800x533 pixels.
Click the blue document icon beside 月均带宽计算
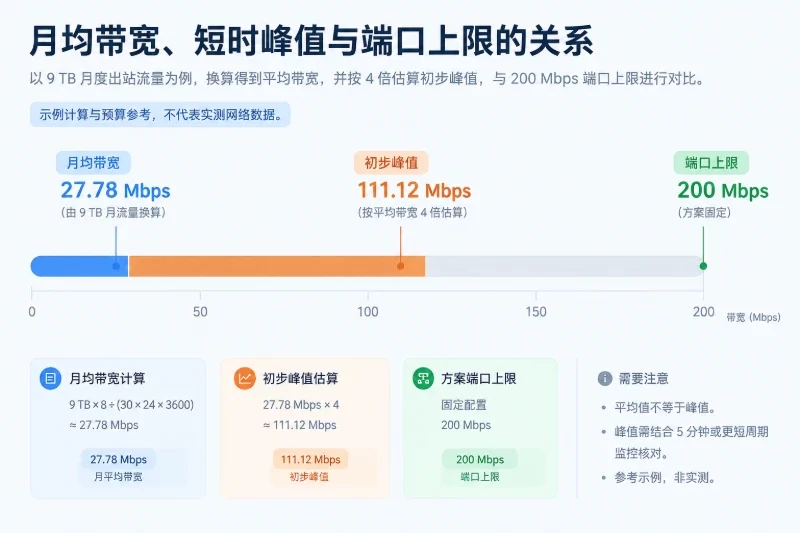(x=51, y=378)
